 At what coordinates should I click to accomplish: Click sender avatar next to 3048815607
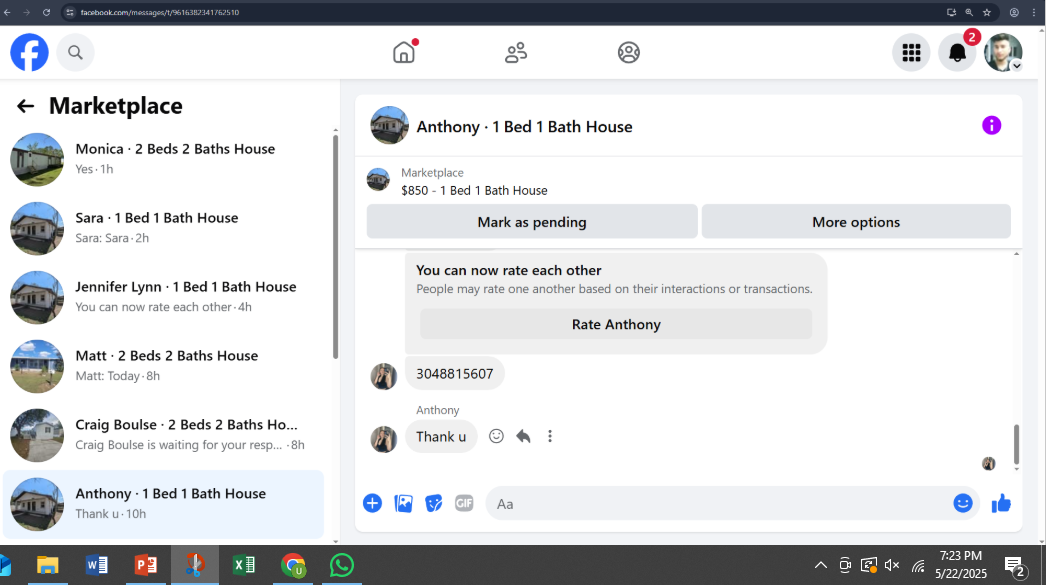click(384, 376)
